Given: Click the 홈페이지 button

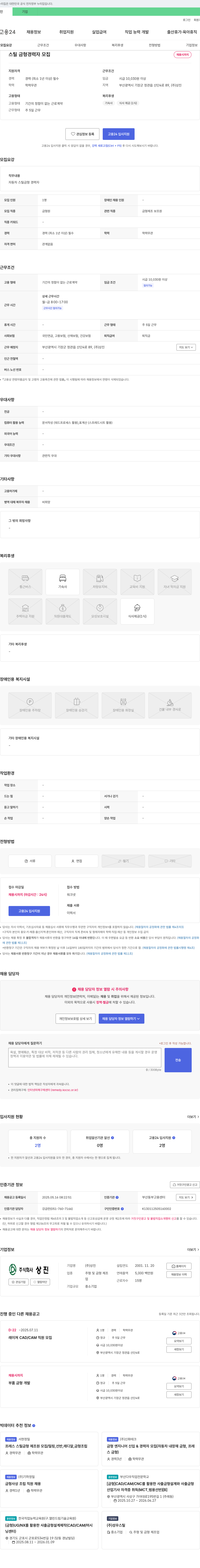Looking at the screenshot, I should 179,1266.
